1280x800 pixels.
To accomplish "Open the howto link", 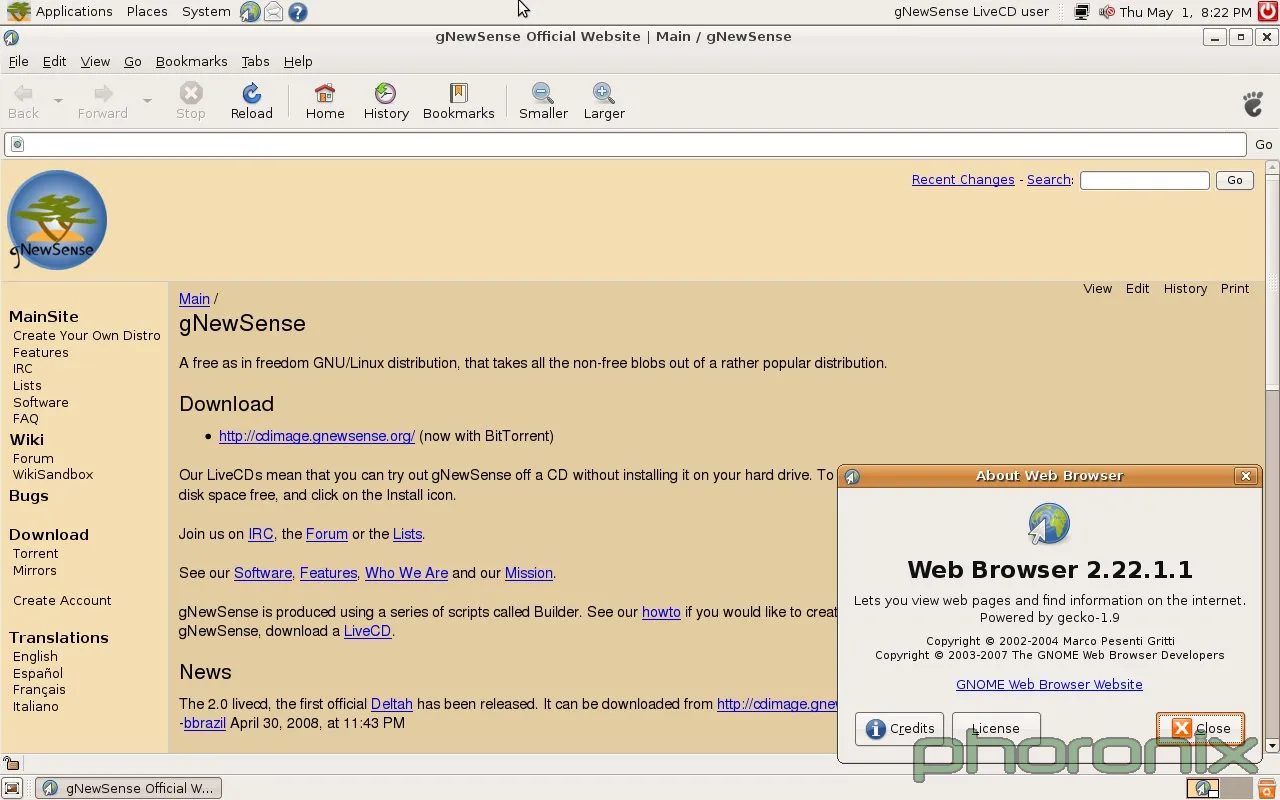I will pos(661,612).
